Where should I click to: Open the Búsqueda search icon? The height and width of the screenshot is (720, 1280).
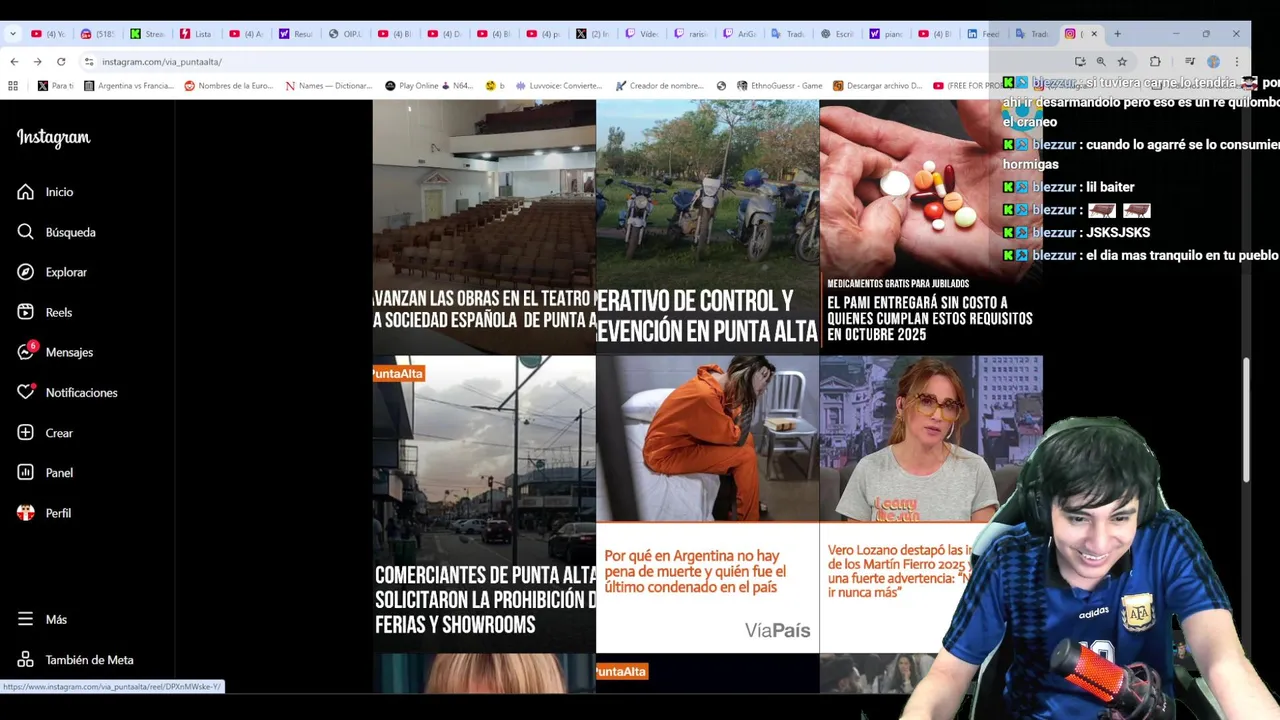click(x=26, y=232)
